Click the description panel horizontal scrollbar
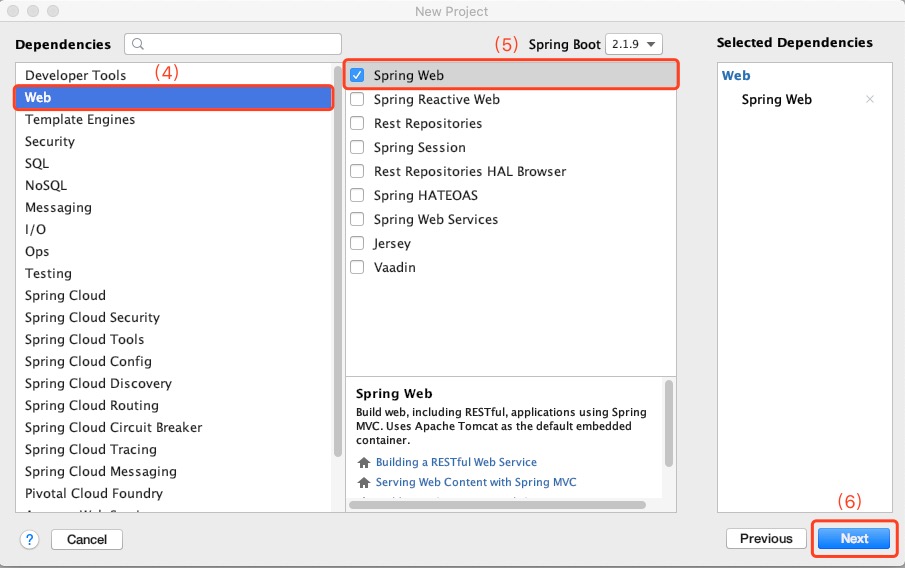The image size is (905, 568). [498, 505]
